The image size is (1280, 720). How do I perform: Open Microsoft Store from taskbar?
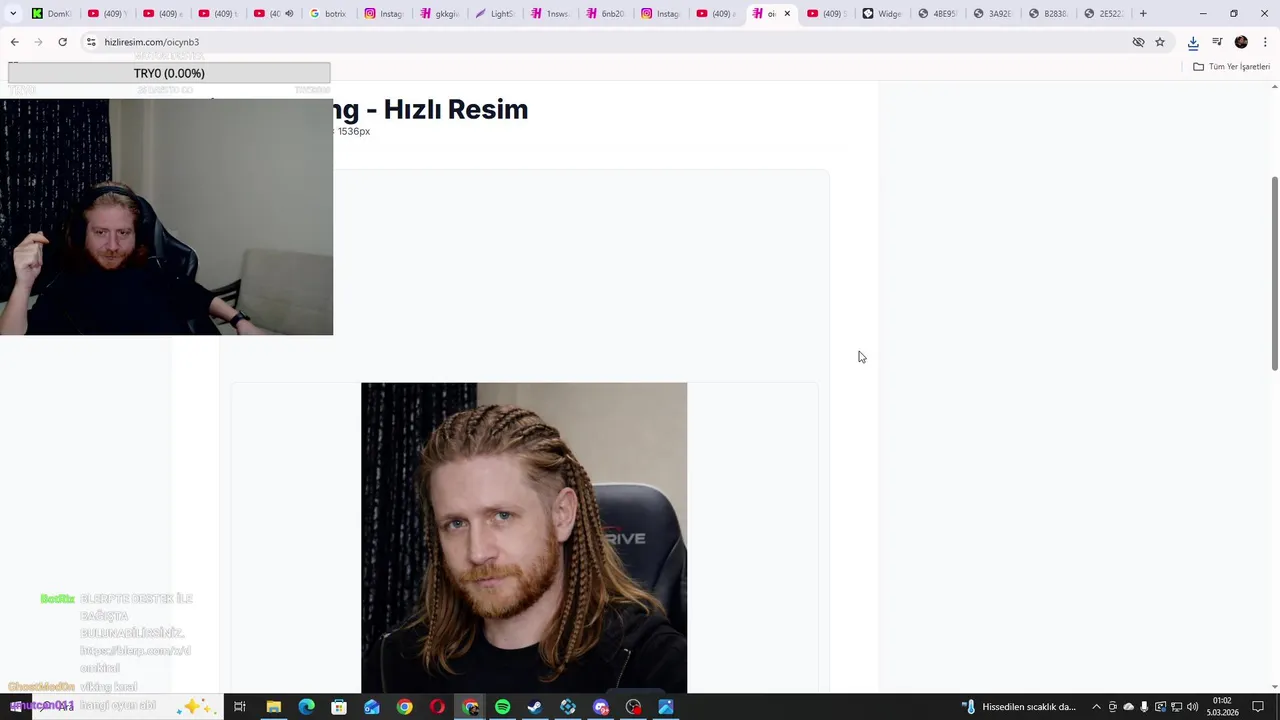(339, 707)
